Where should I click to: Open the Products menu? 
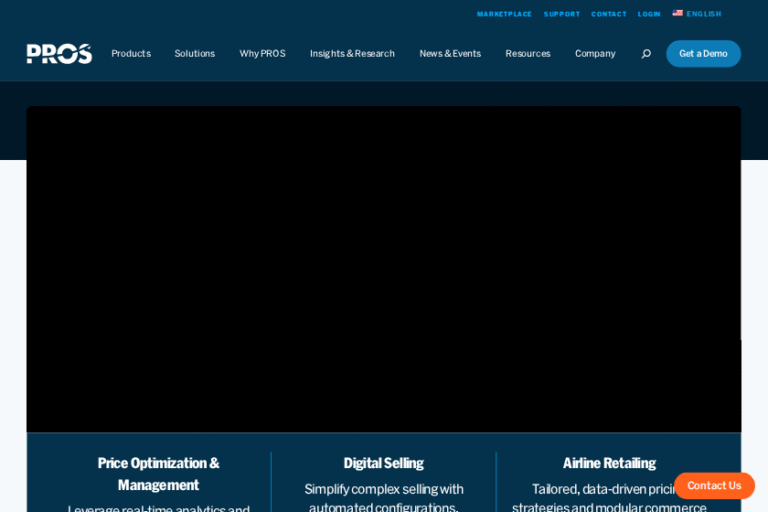131,54
